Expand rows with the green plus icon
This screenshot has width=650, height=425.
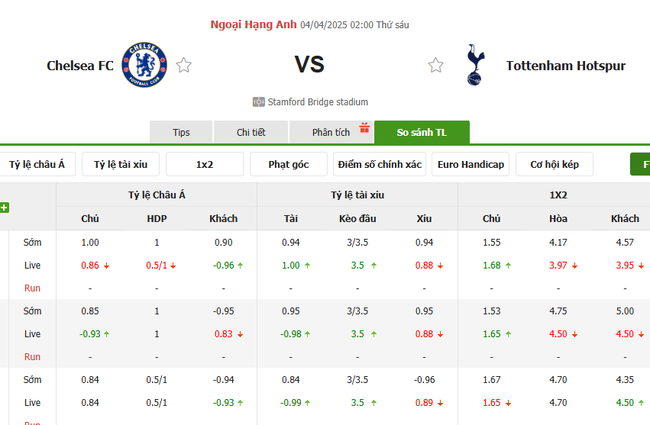click(5, 208)
